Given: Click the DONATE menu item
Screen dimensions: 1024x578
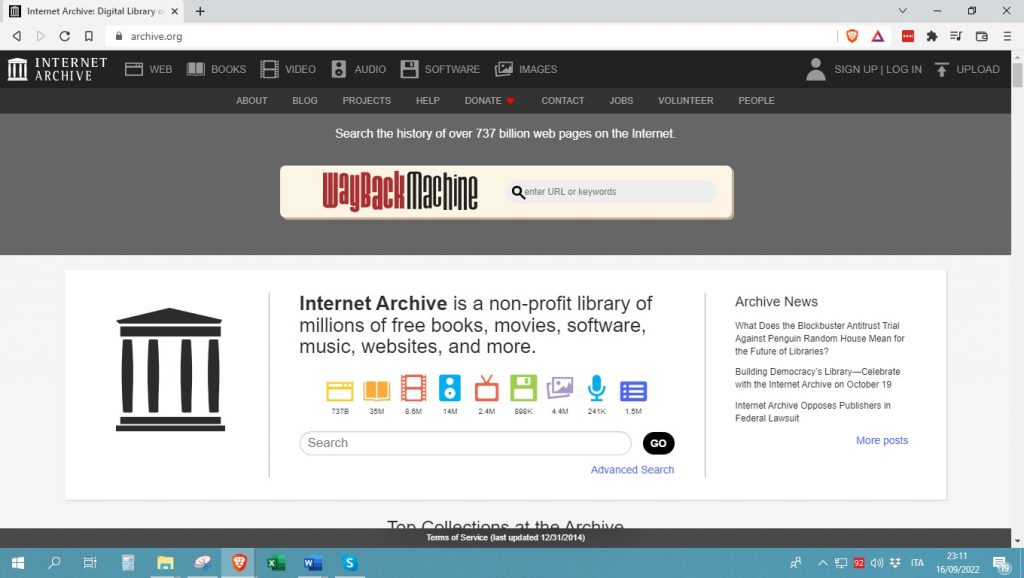Looking at the screenshot, I should coord(482,100).
